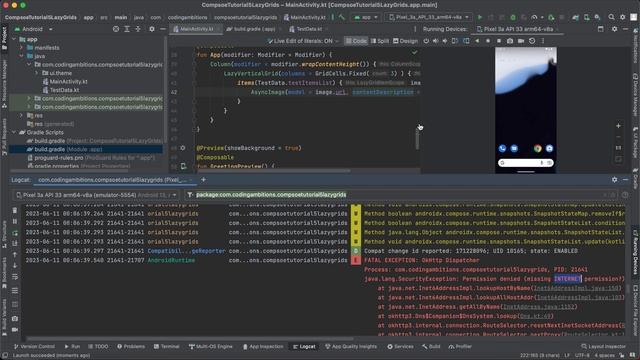Image resolution: width=640 pixels, height=360 pixels.
Task: Switch the editor to Code view
Action: pyautogui.click(x=356, y=41)
